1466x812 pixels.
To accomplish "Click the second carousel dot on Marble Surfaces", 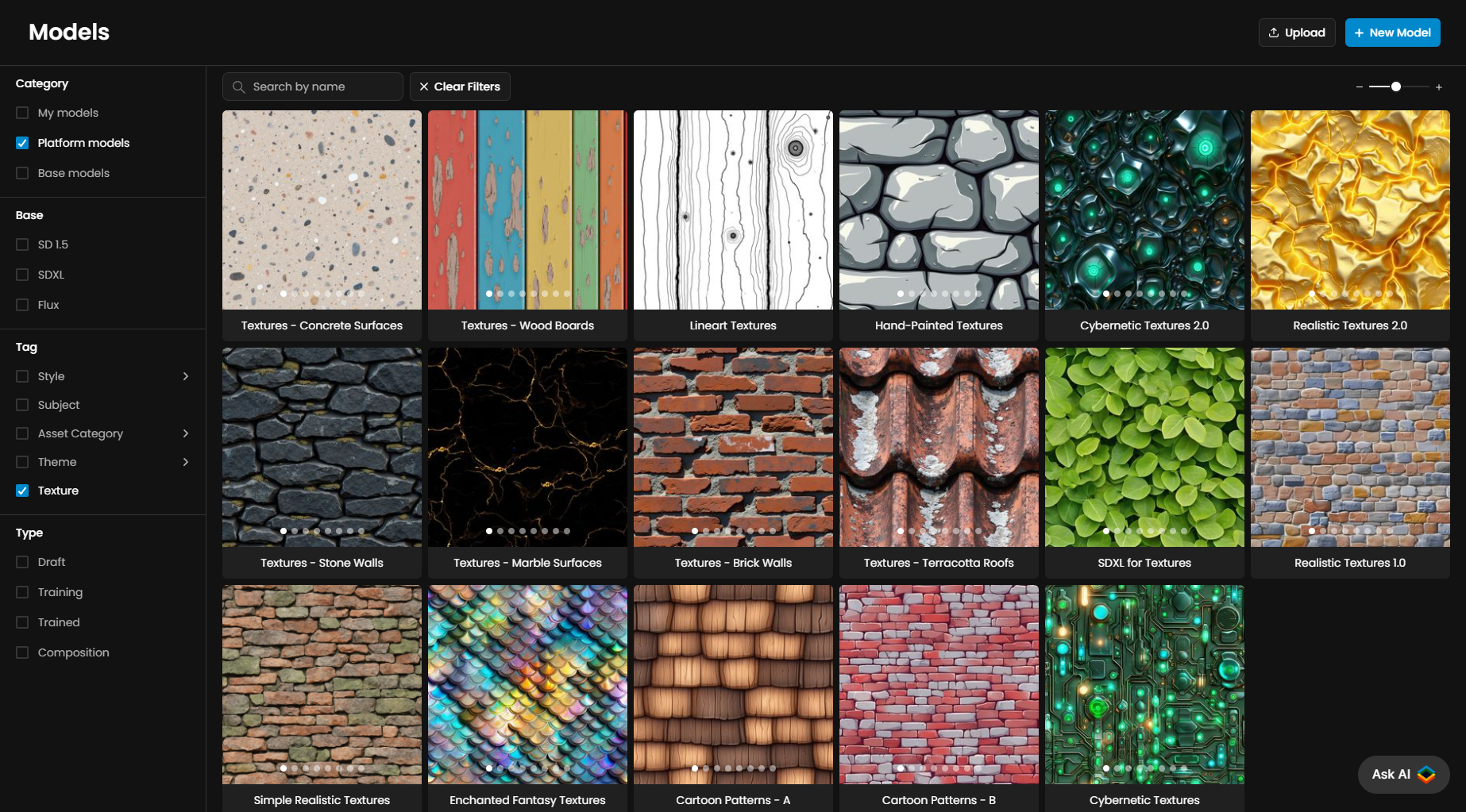I will (x=500, y=531).
